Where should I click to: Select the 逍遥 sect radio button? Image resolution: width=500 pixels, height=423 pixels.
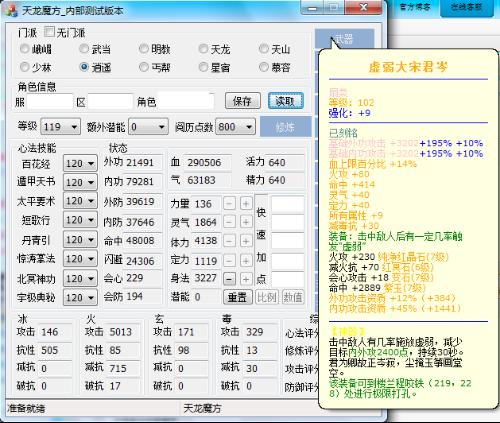pos(84,67)
